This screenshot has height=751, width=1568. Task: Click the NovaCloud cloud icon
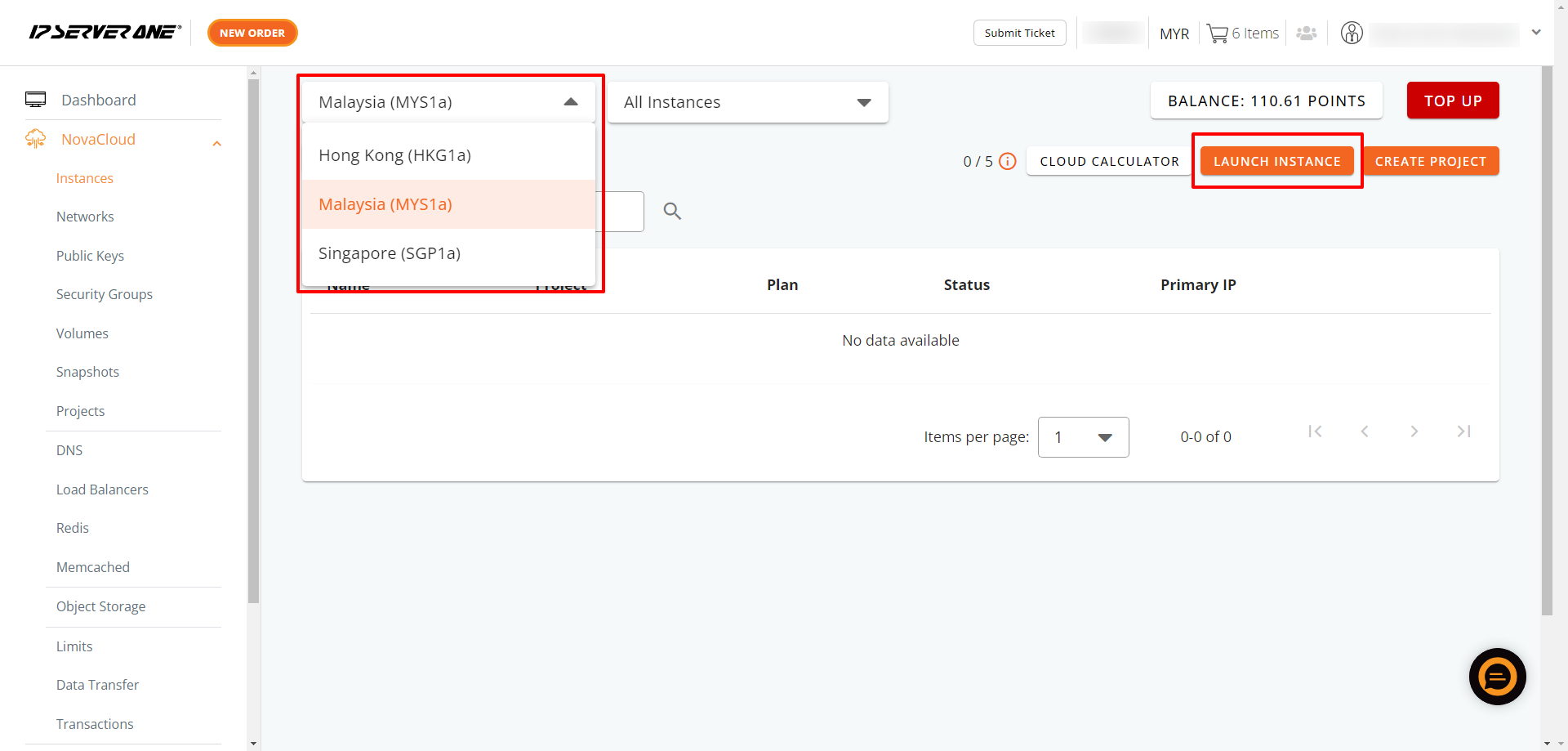(x=36, y=139)
